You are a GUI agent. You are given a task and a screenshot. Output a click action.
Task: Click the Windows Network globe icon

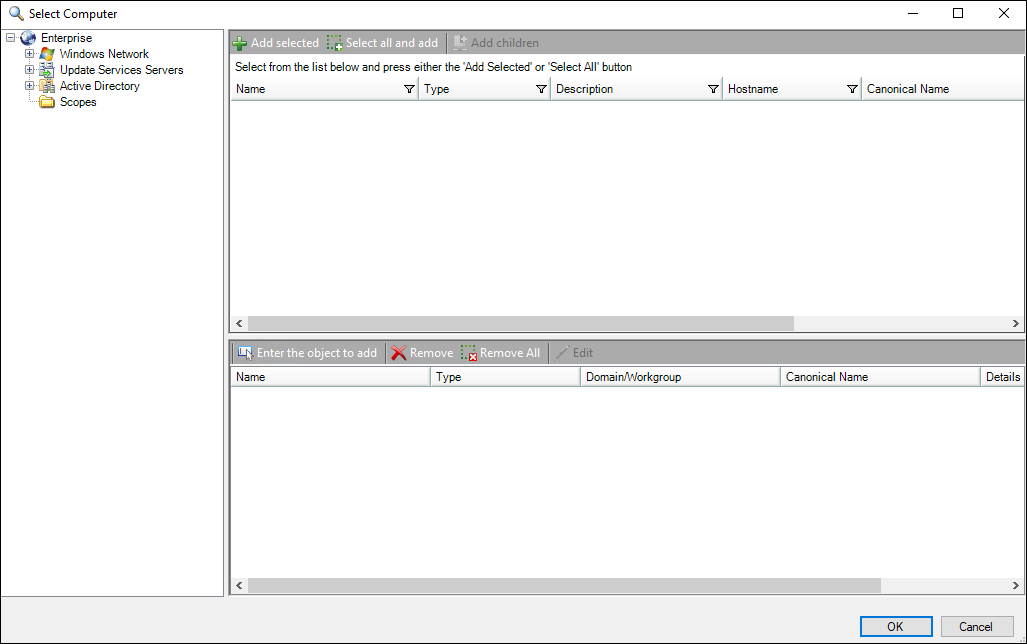coord(47,53)
